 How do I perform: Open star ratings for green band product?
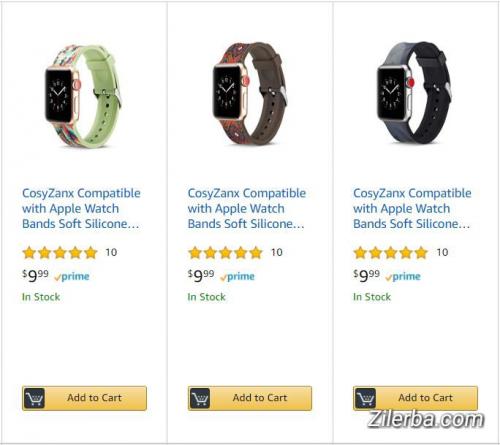[x=60, y=253]
